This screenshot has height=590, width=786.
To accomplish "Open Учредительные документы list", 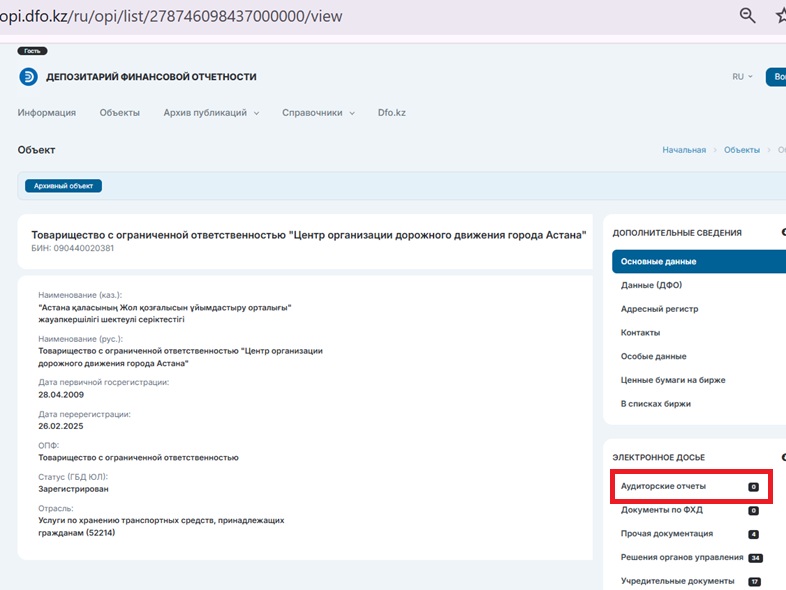I will click(678, 581).
